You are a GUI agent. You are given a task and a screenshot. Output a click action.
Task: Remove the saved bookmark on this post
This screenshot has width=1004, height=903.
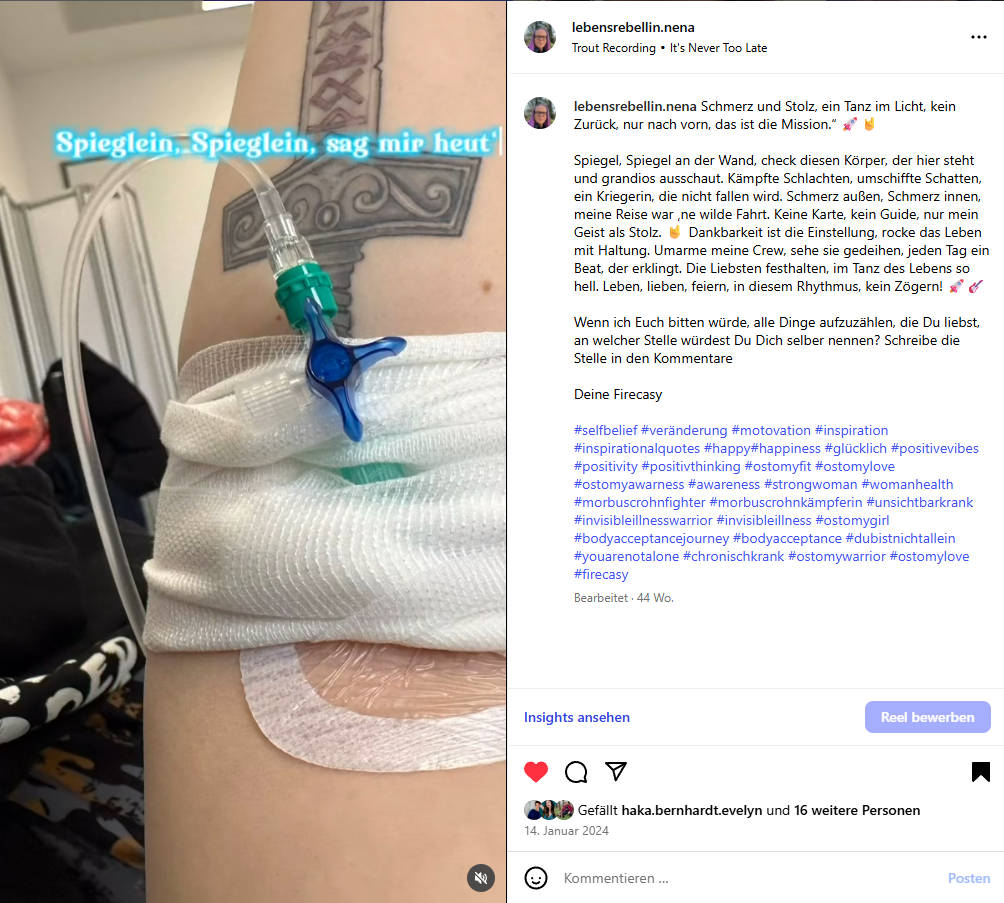tap(980, 772)
